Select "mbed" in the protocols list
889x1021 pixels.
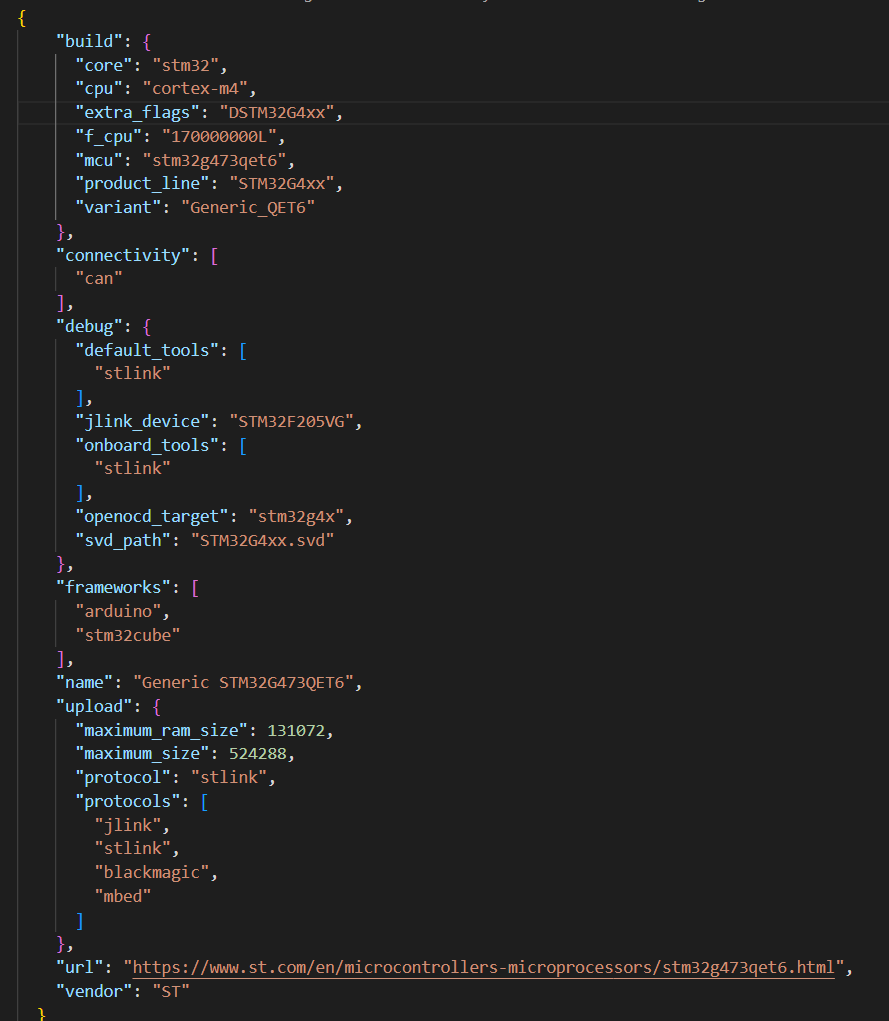(x=123, y=897)
